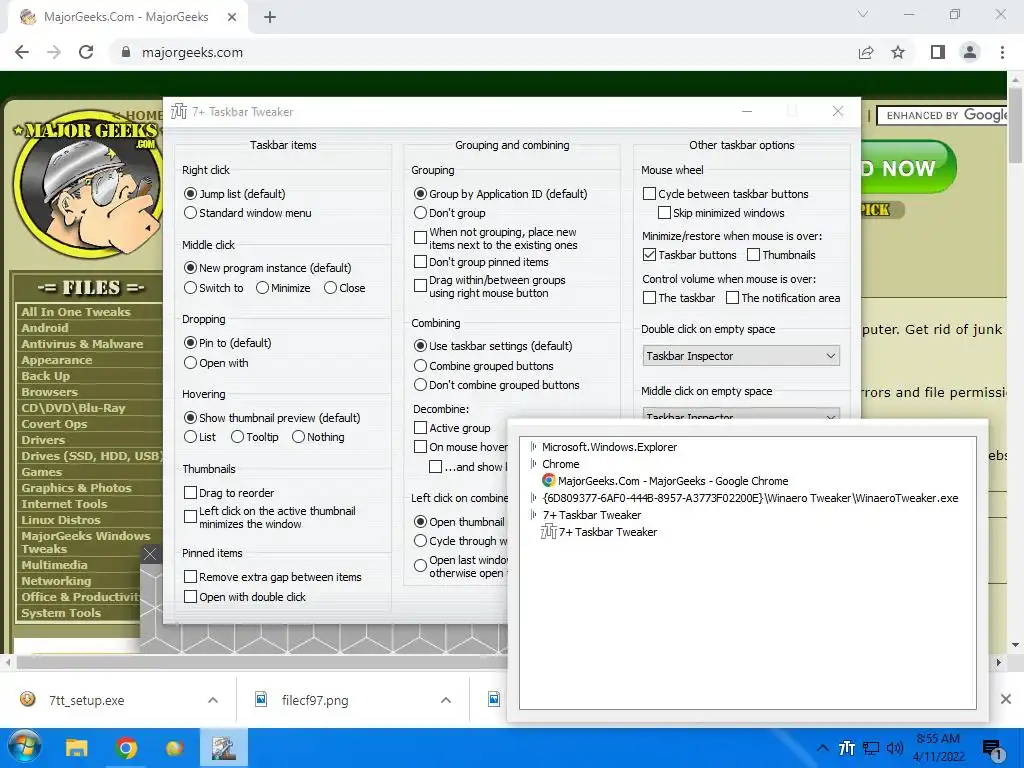This screenshot has height=768, width=1024.
Task: Click the tab search chevron in Chrome
Action: 863,14
